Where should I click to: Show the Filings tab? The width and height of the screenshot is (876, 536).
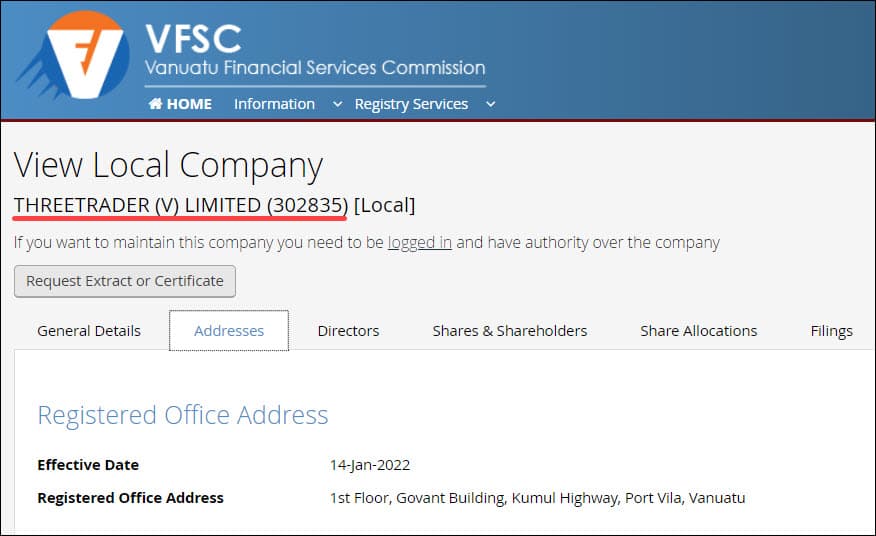831,331
